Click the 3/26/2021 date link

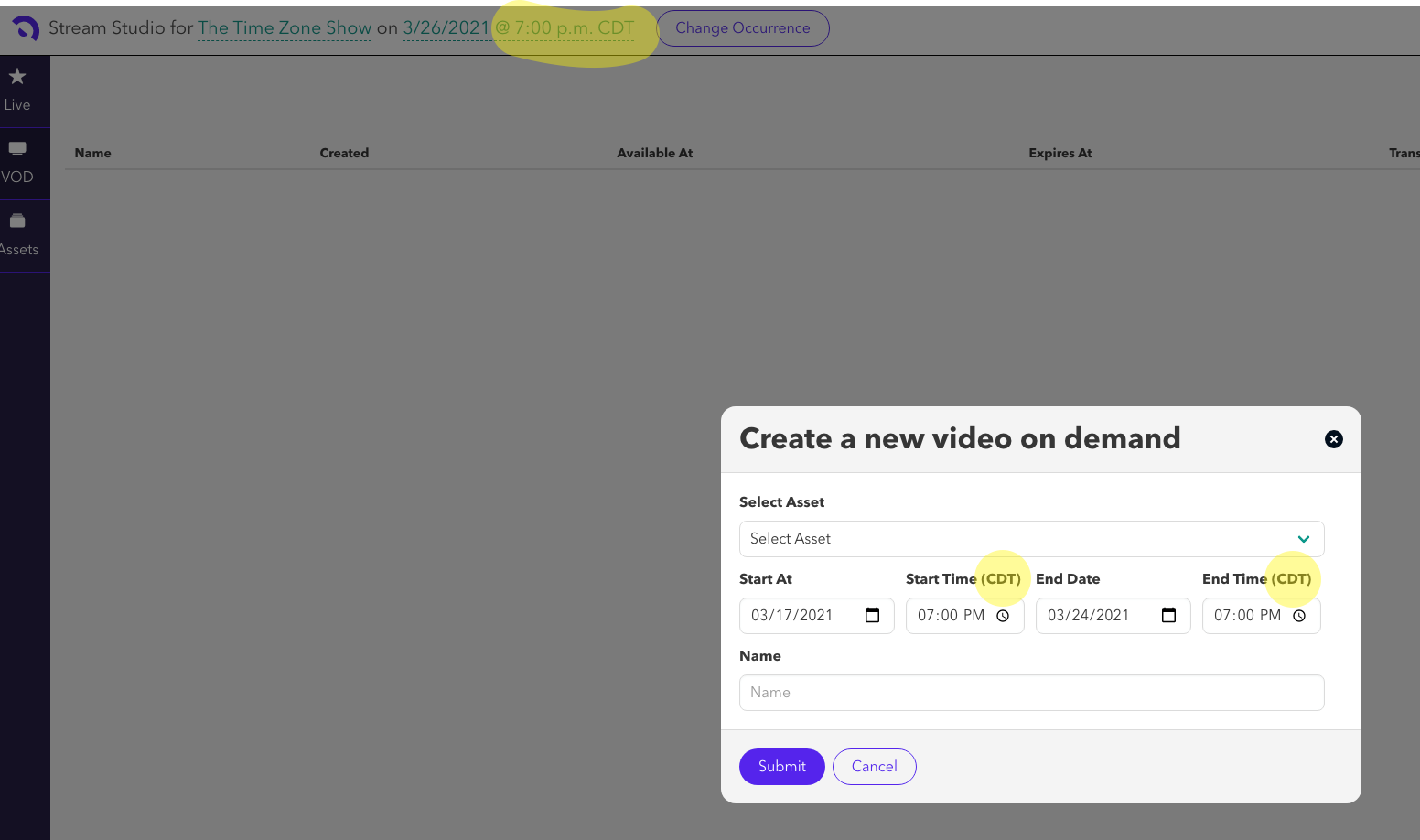click(446, 28)
